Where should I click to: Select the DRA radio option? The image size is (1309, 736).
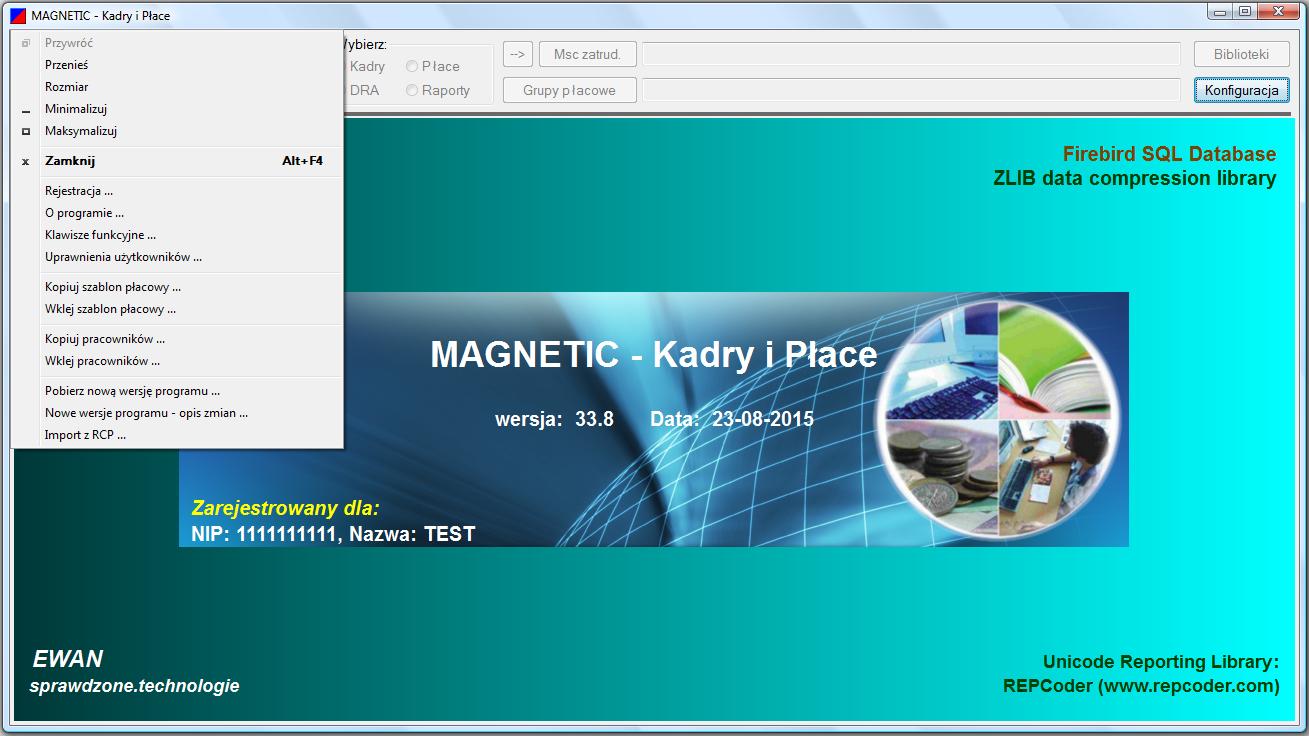pyautogui.click(x=363, y=90)
